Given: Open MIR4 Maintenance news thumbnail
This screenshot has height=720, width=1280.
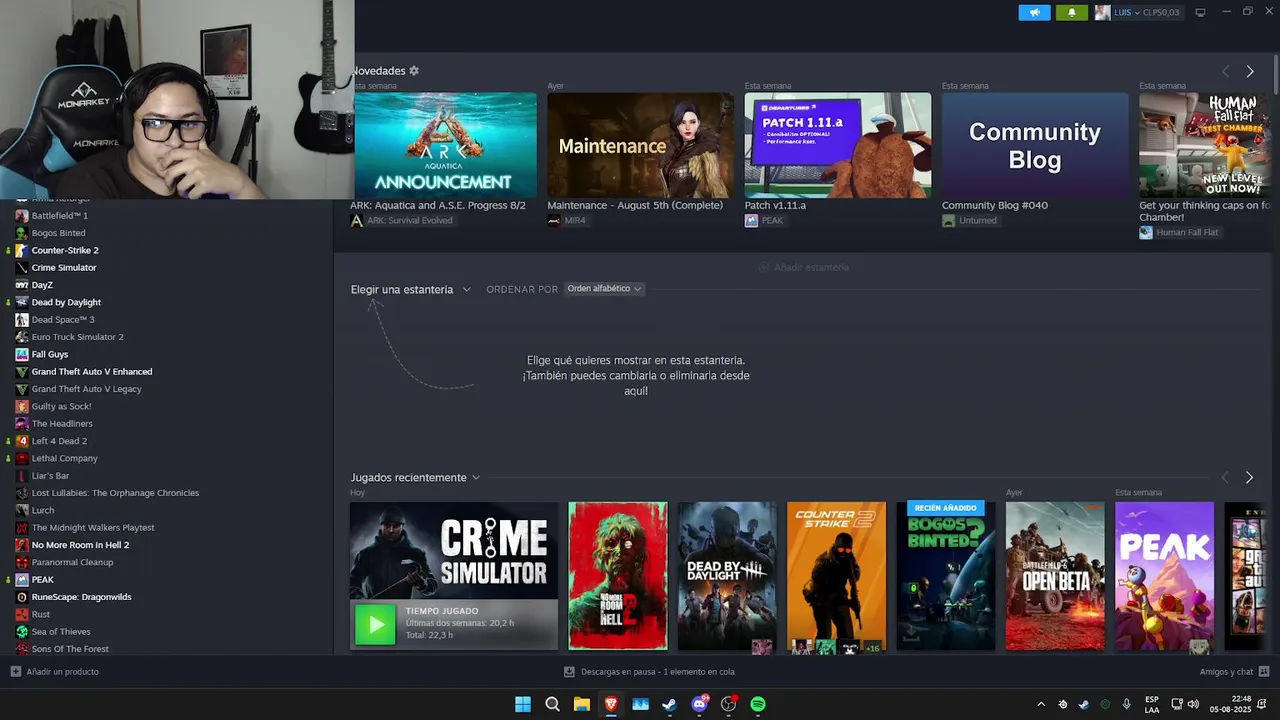Looking at the screenshot, I should click(640, 145).
